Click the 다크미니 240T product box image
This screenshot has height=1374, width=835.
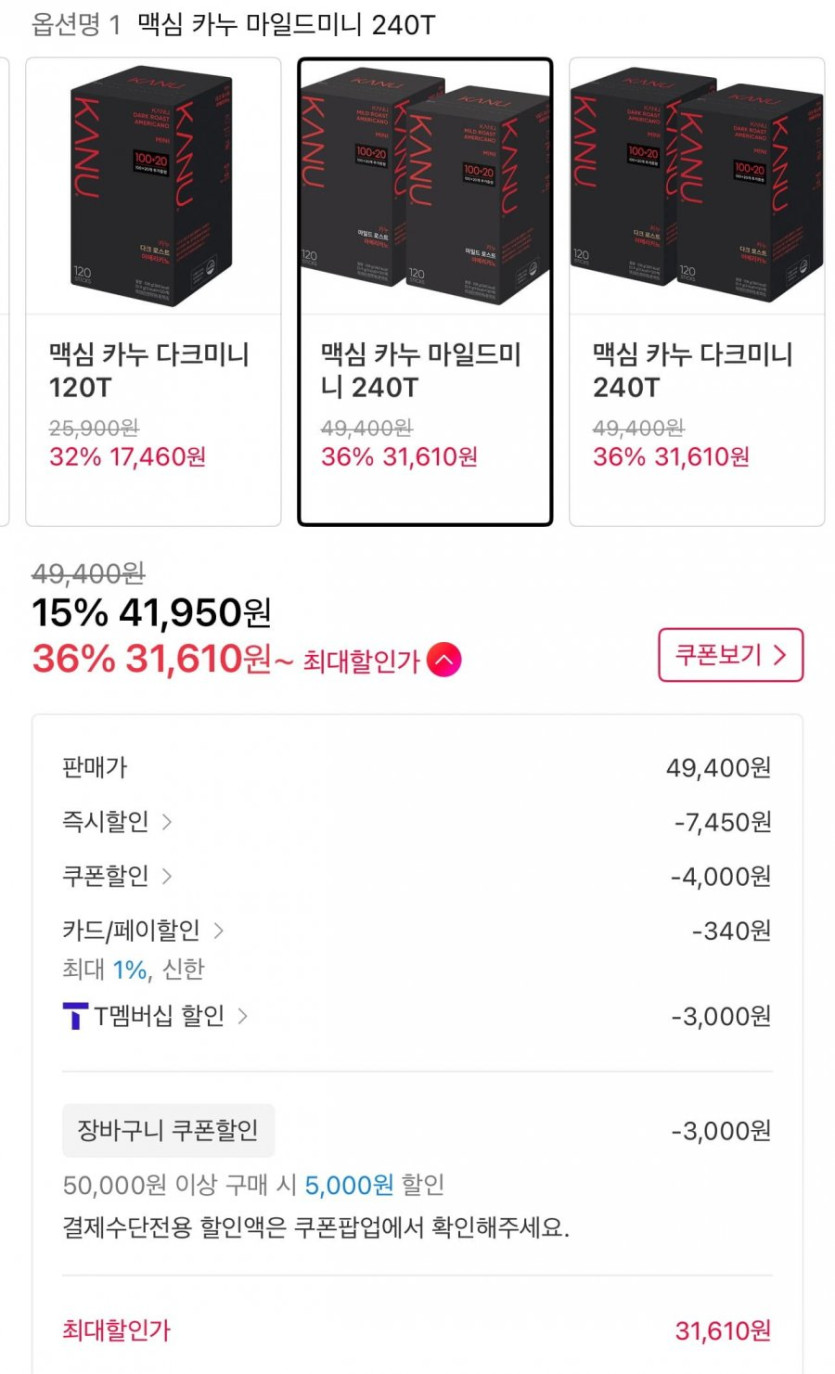pos(696,186)
